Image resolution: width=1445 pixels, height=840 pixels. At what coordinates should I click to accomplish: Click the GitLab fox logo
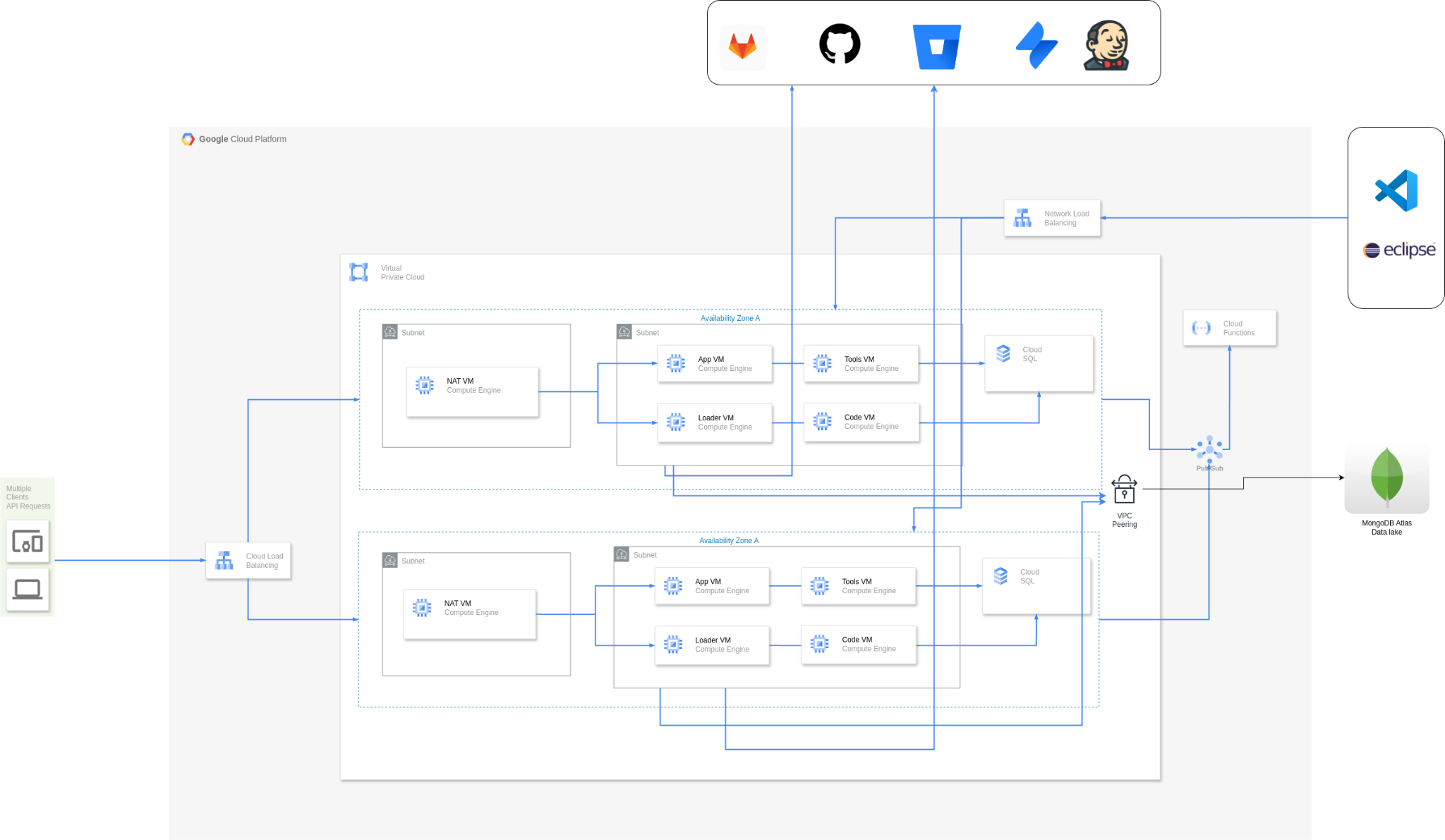[742, 47]
